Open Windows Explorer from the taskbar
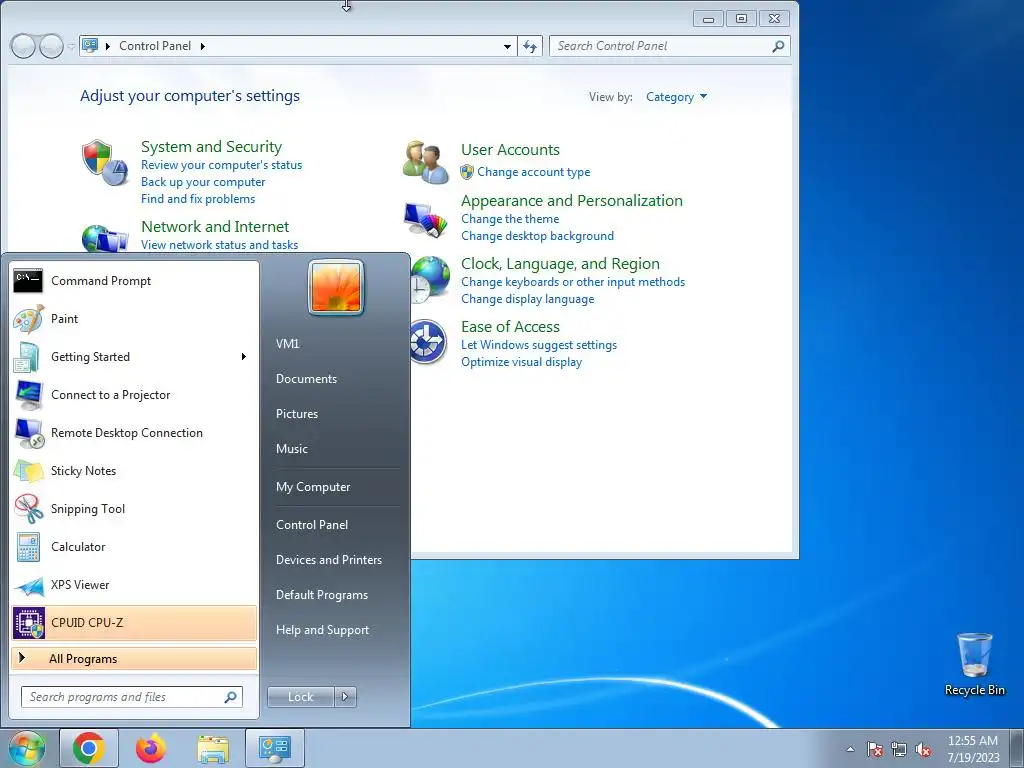Image resolution: width=1024 pixels, height=768 pixels. [213, 749]
